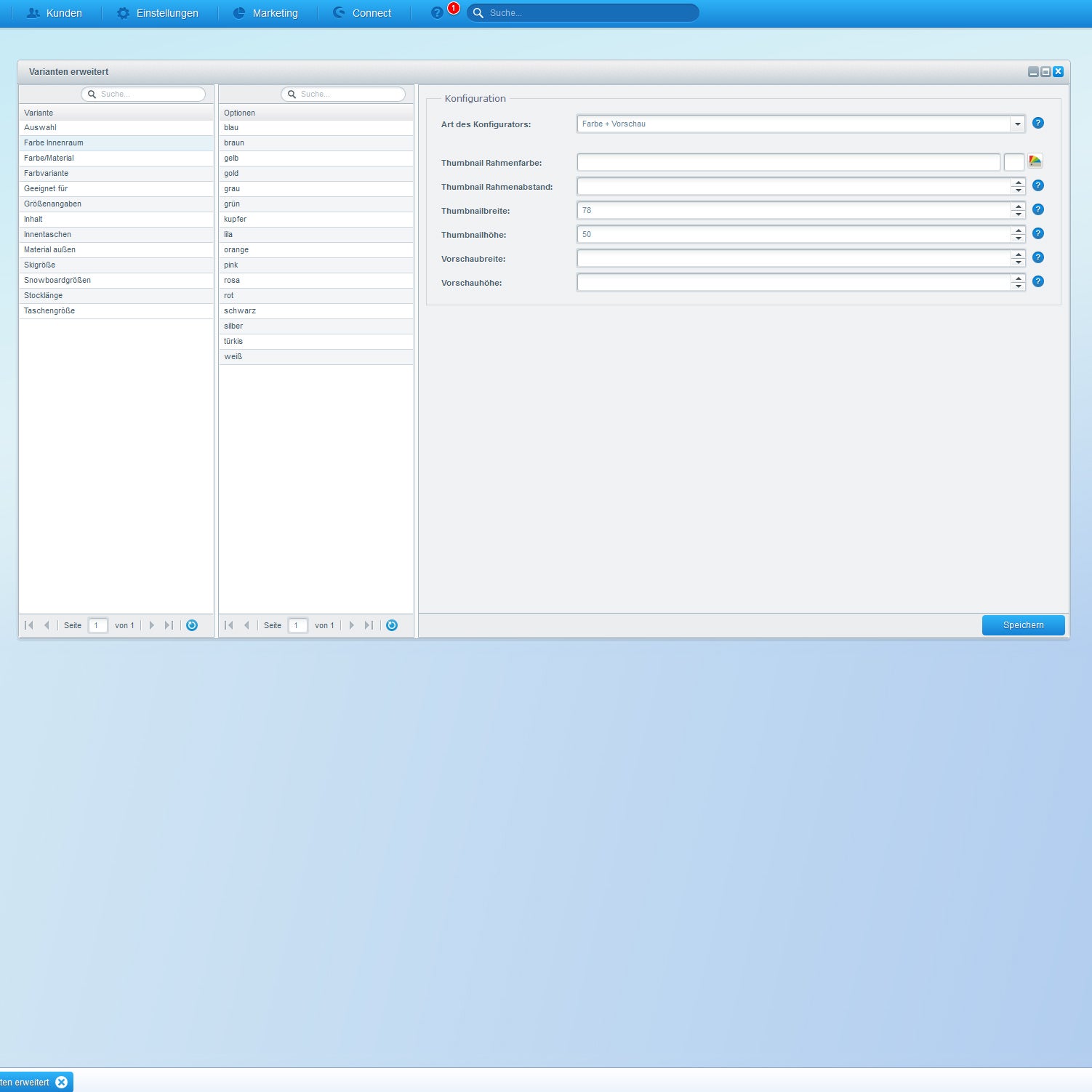Go to next page of Optionen list
The image size is (1092, 1092).
point(351,625)
